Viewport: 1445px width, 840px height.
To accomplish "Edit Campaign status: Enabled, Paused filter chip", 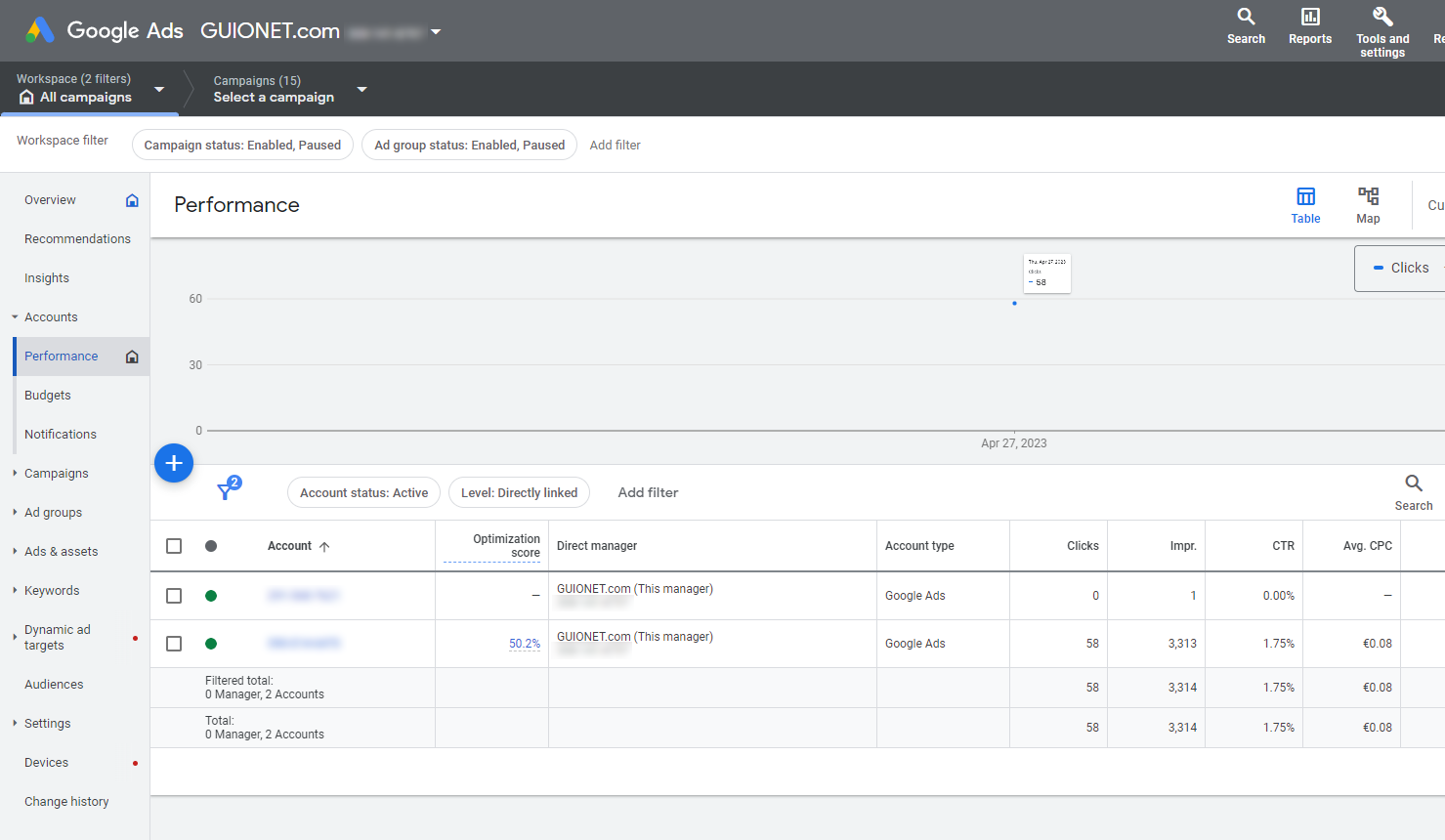I will point(242,145).
